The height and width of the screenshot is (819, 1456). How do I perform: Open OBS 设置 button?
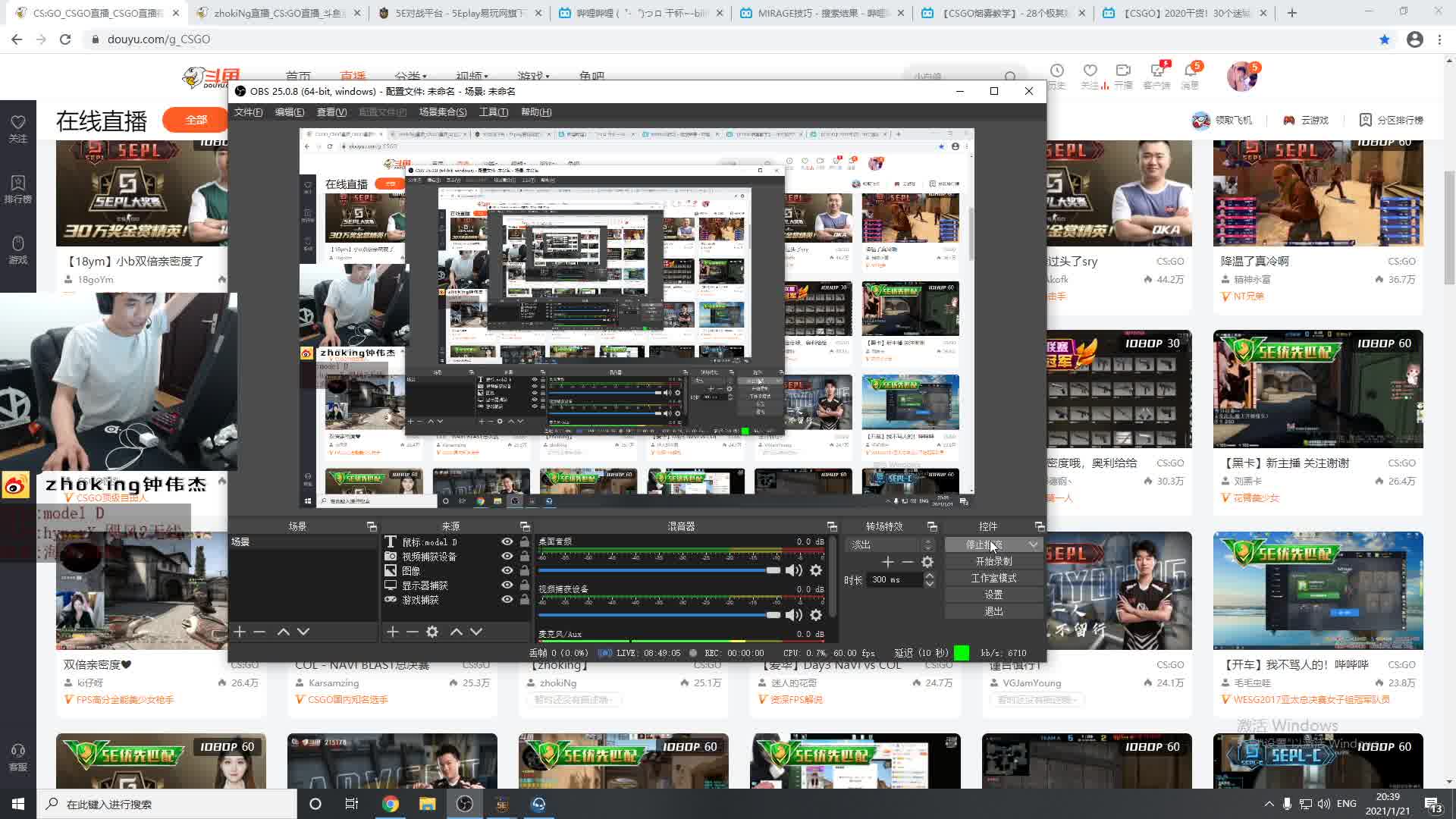point(993,595)
